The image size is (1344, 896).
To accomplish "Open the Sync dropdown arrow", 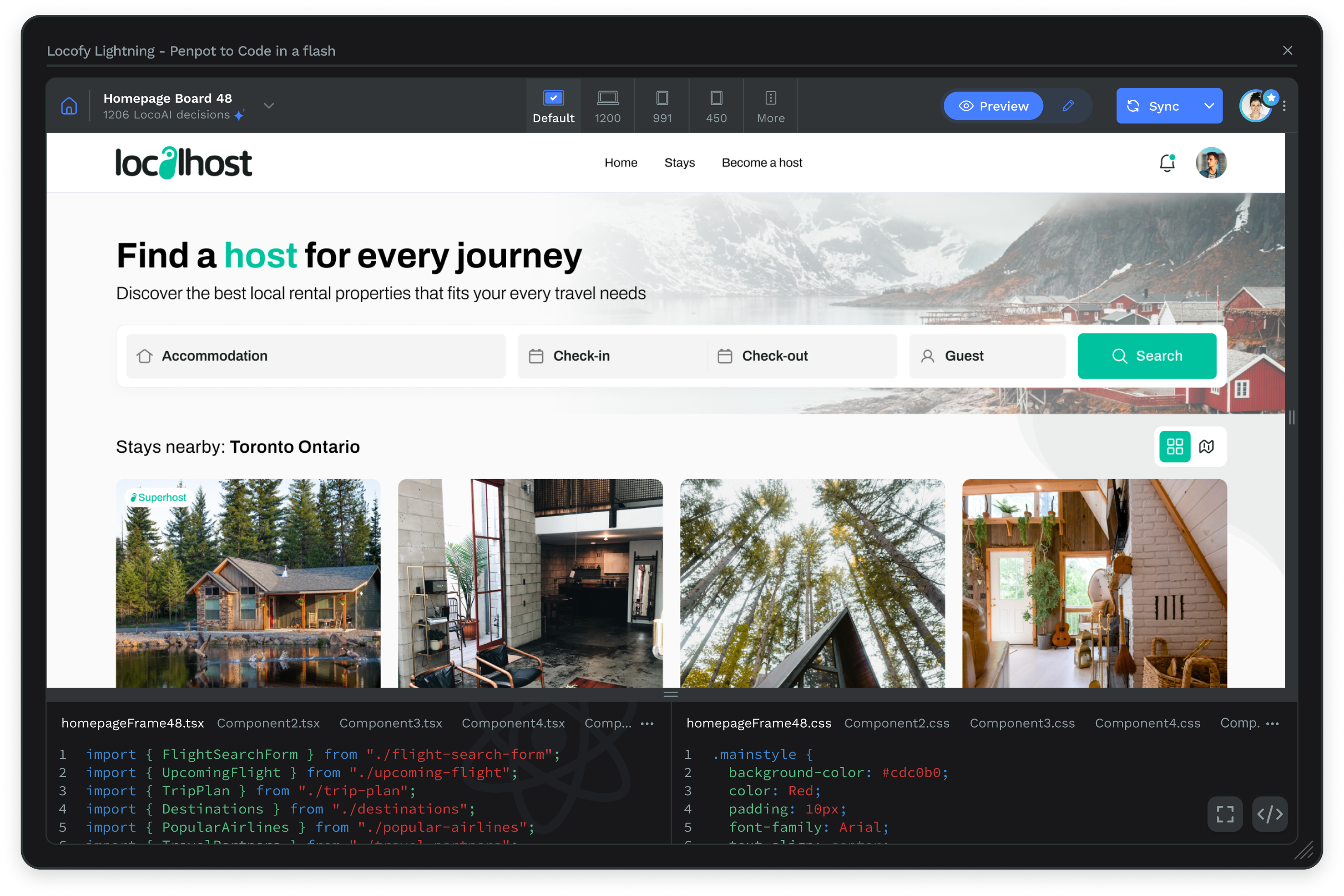I will pos(1209,106).
